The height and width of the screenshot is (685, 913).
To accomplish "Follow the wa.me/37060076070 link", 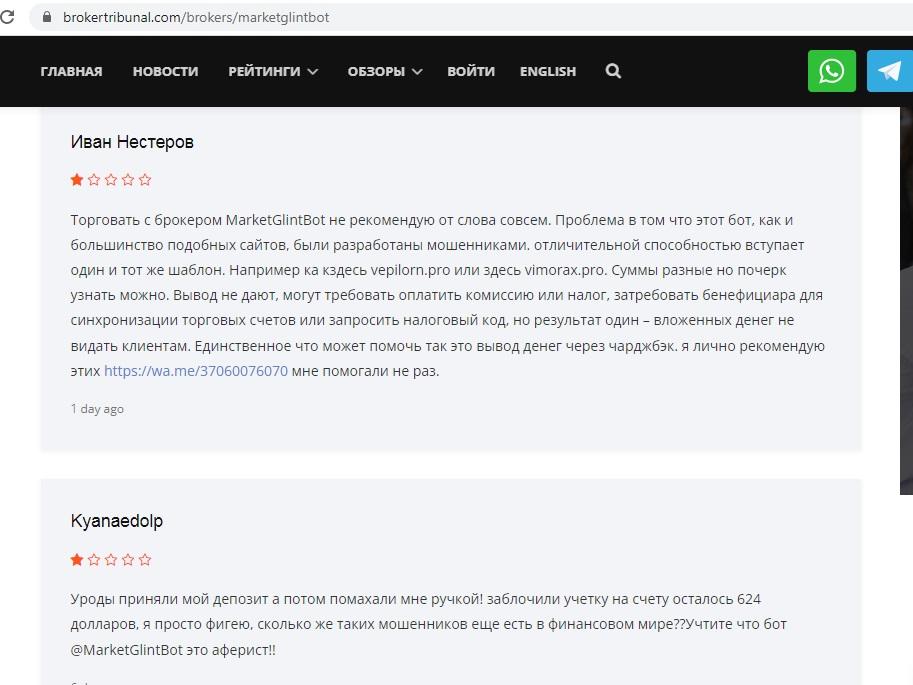I will click(x=196, y=371).
